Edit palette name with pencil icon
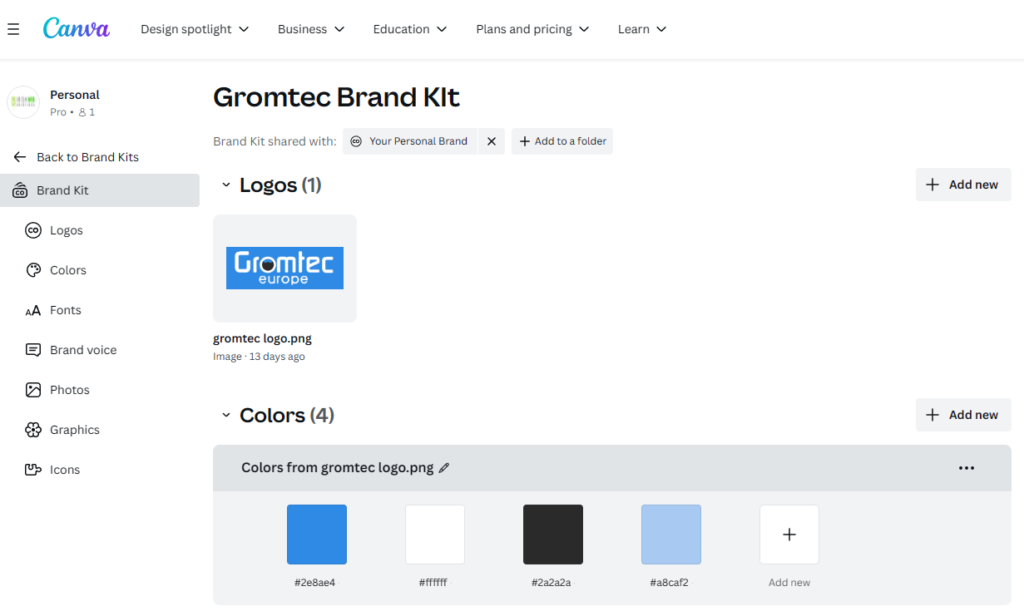This screenshot has width=1024, height=611. (x=444, y=468)
